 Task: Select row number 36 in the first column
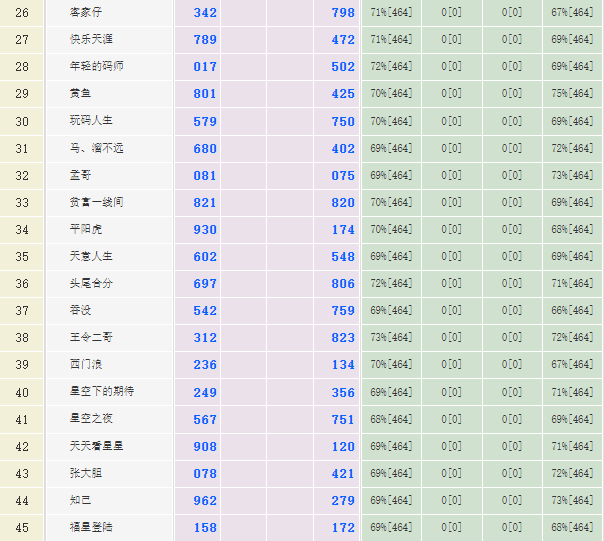point(22,284)
